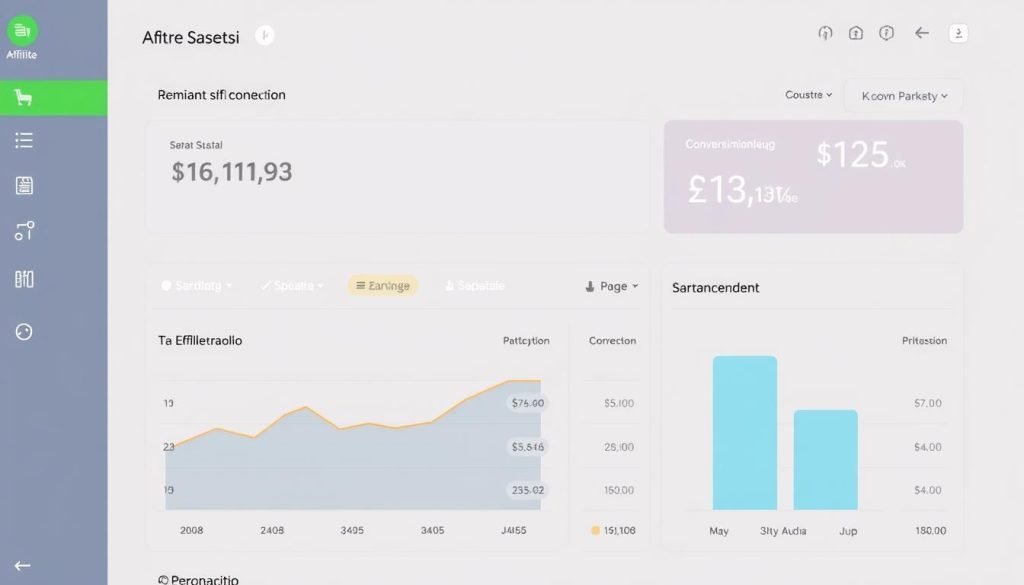1024x585 pixels.
Task: Select the list icon in the sidebar
Action: tap(24, 140)
